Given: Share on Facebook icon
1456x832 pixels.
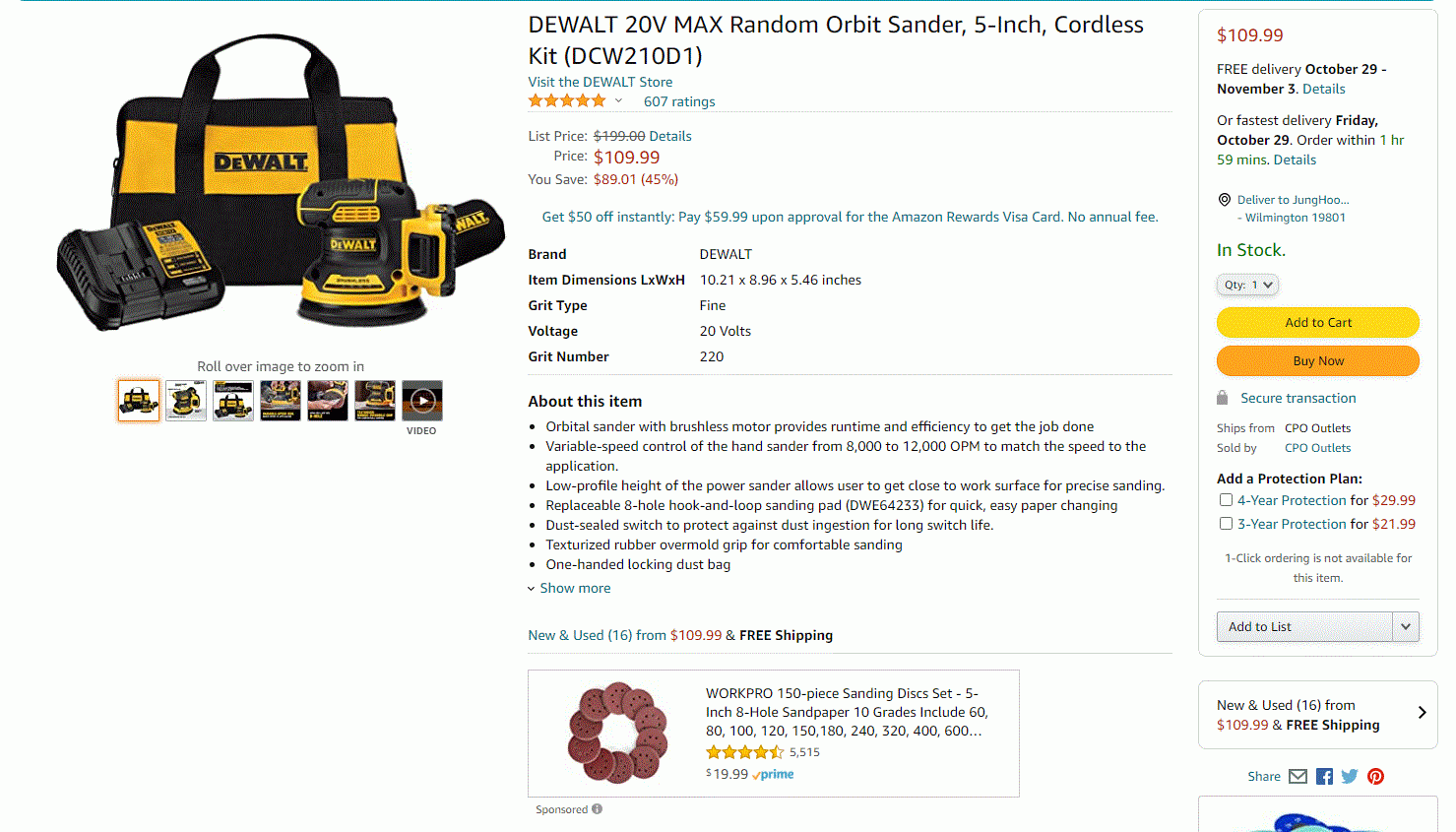Looking at the screenshot, I should (1324, 776).
